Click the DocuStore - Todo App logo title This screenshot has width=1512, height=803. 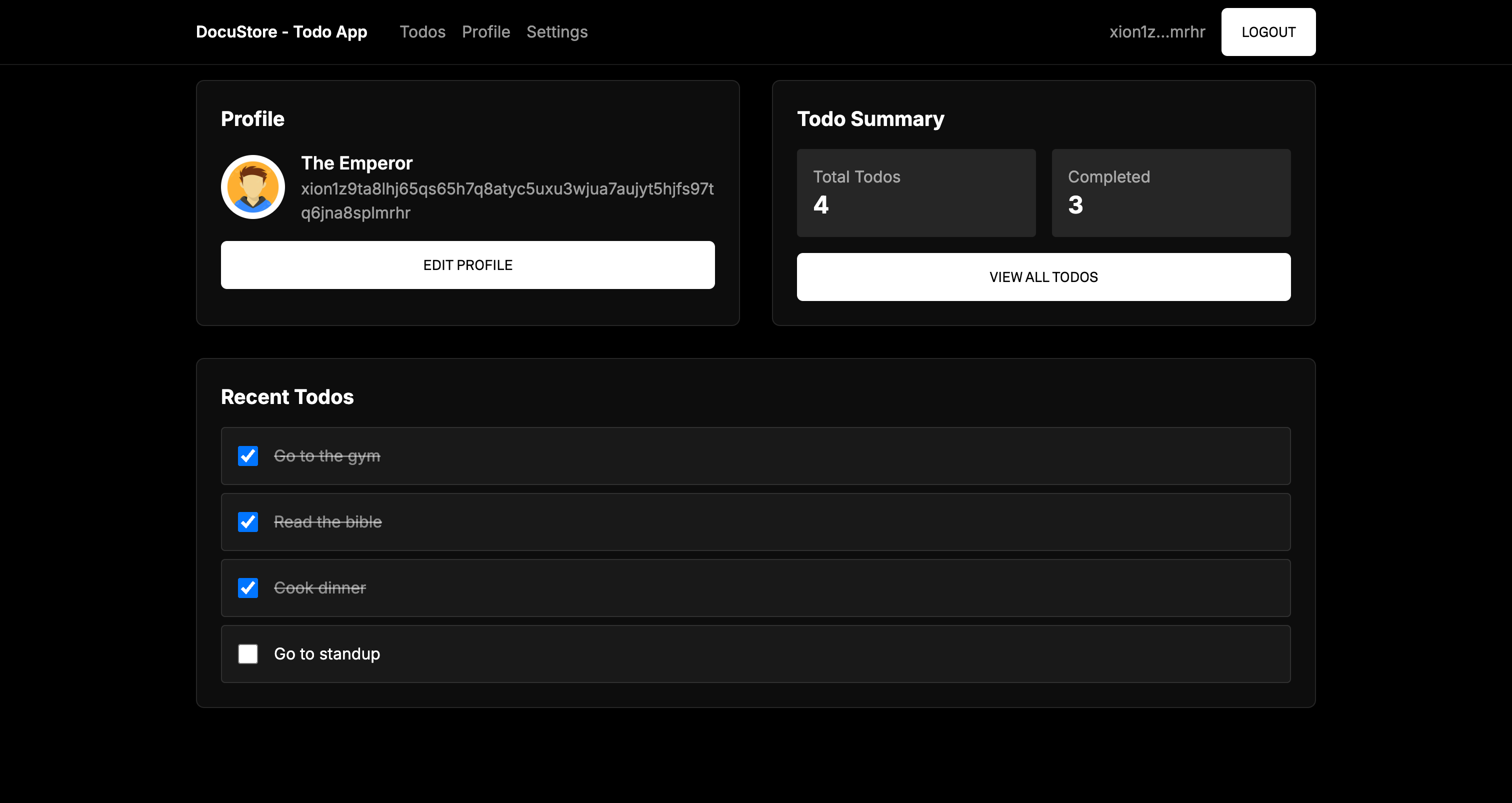tap(281, 31)
